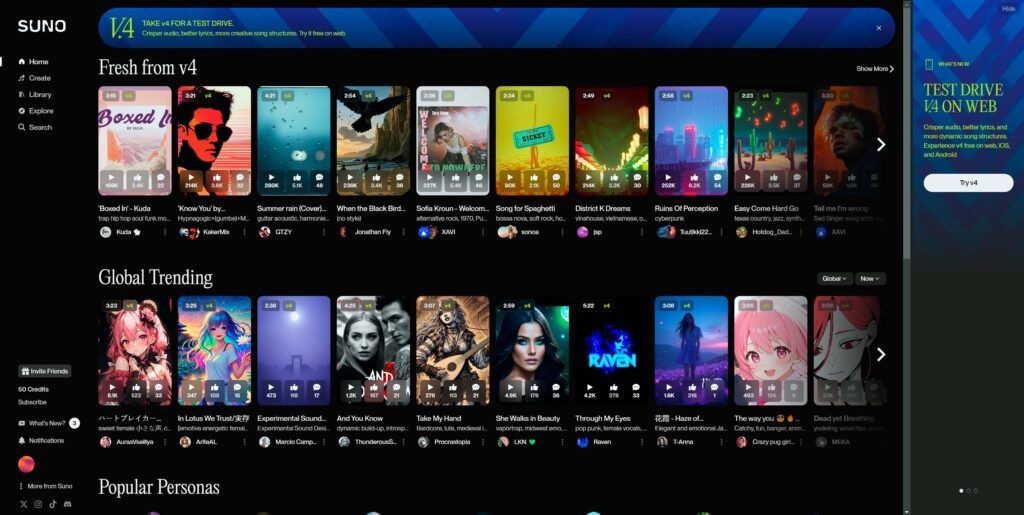Open What's New in sidebar
This screenshot has width=1024, height=515.
[48, 423]
